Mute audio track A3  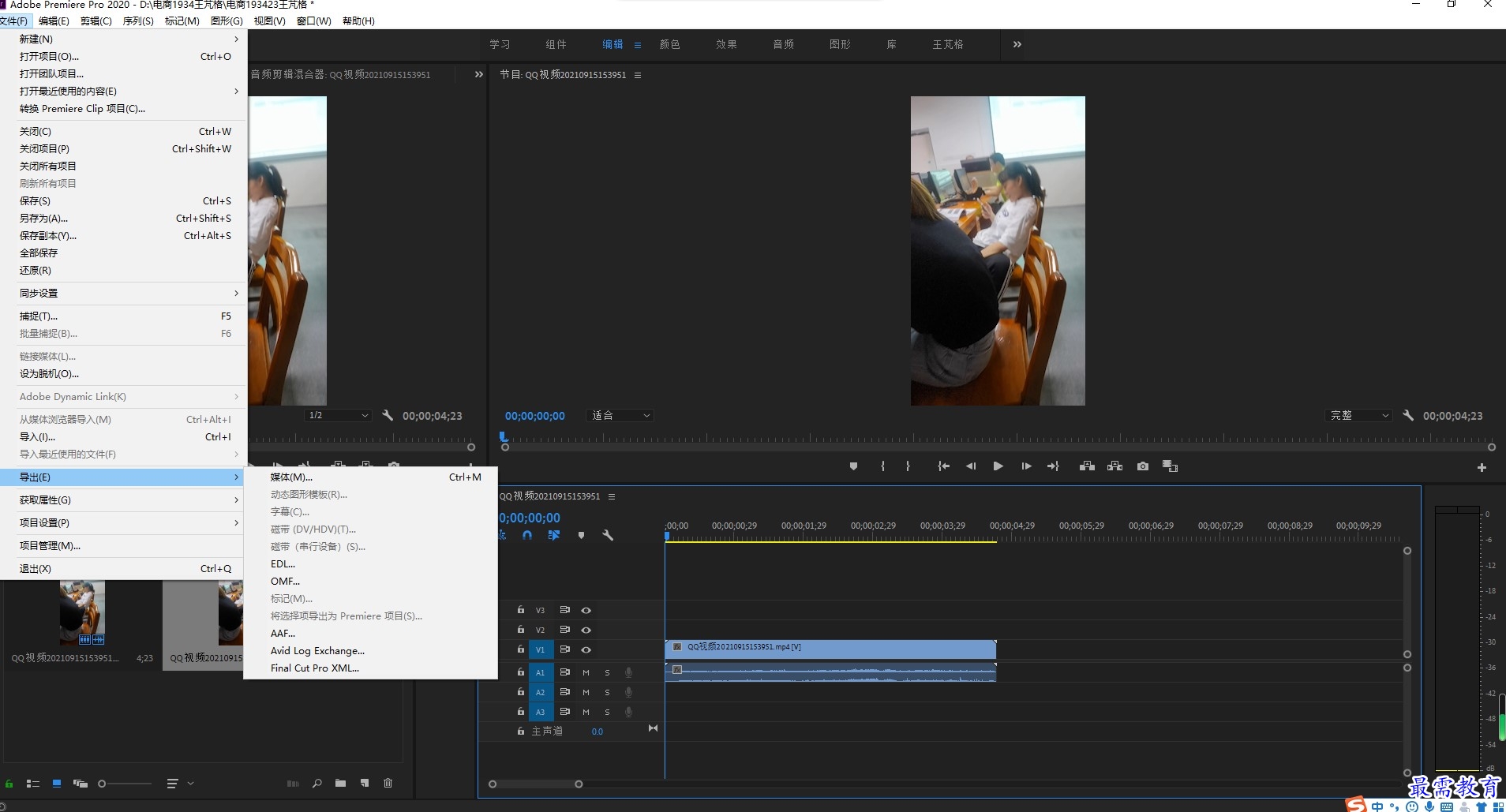586,712
